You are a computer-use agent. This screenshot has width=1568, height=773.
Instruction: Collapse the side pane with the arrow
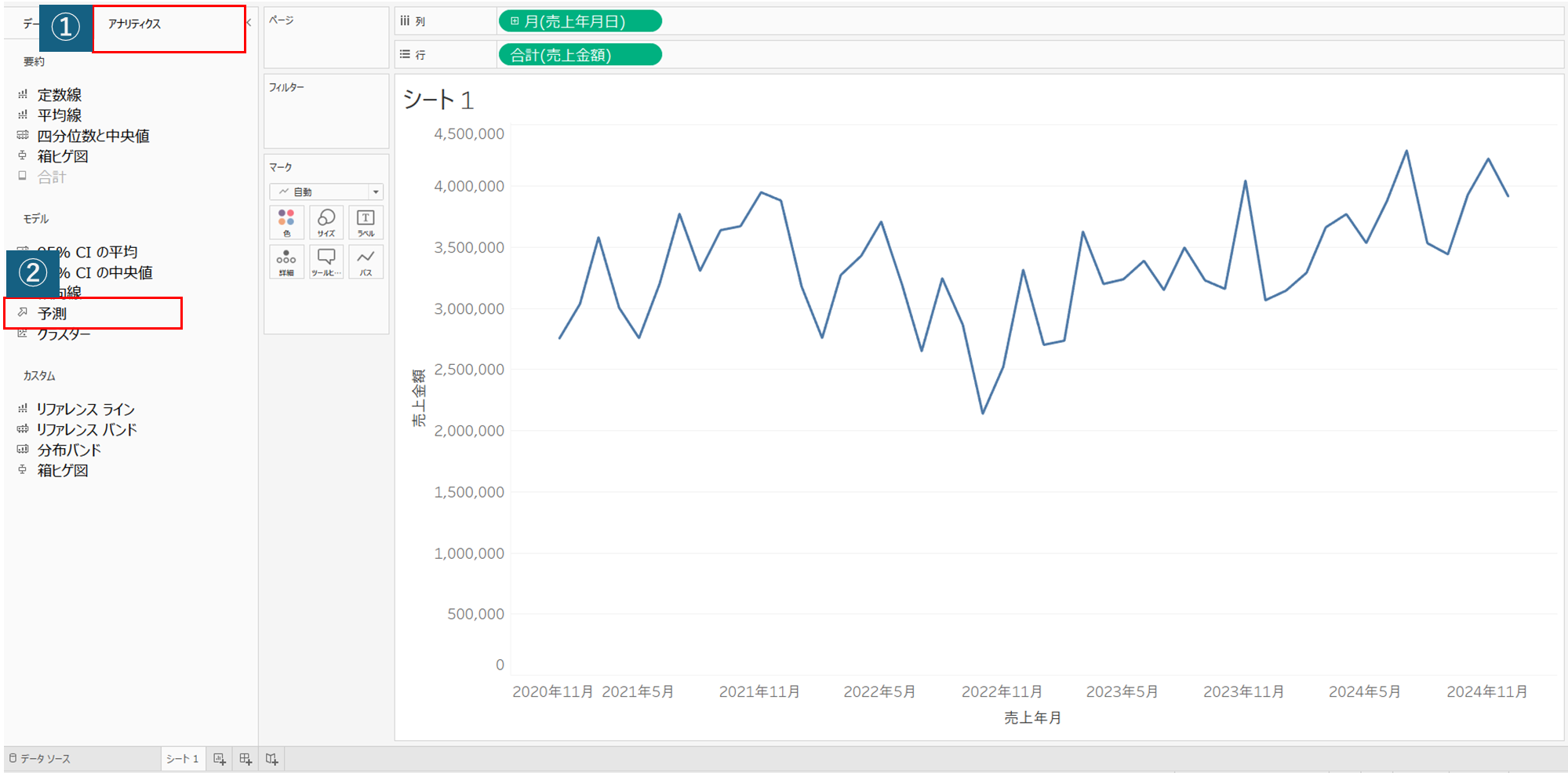[249, 23]
